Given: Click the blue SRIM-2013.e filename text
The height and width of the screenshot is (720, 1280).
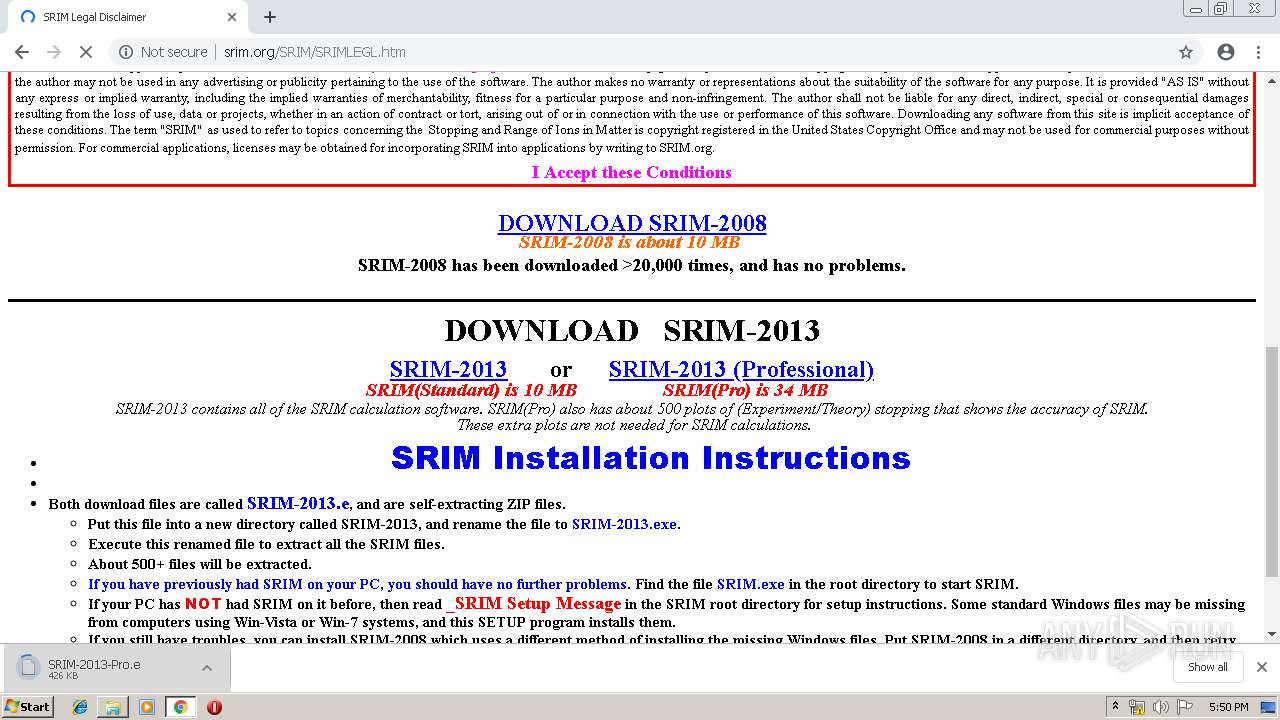Looking at the screenshot, I should [298, 503].
